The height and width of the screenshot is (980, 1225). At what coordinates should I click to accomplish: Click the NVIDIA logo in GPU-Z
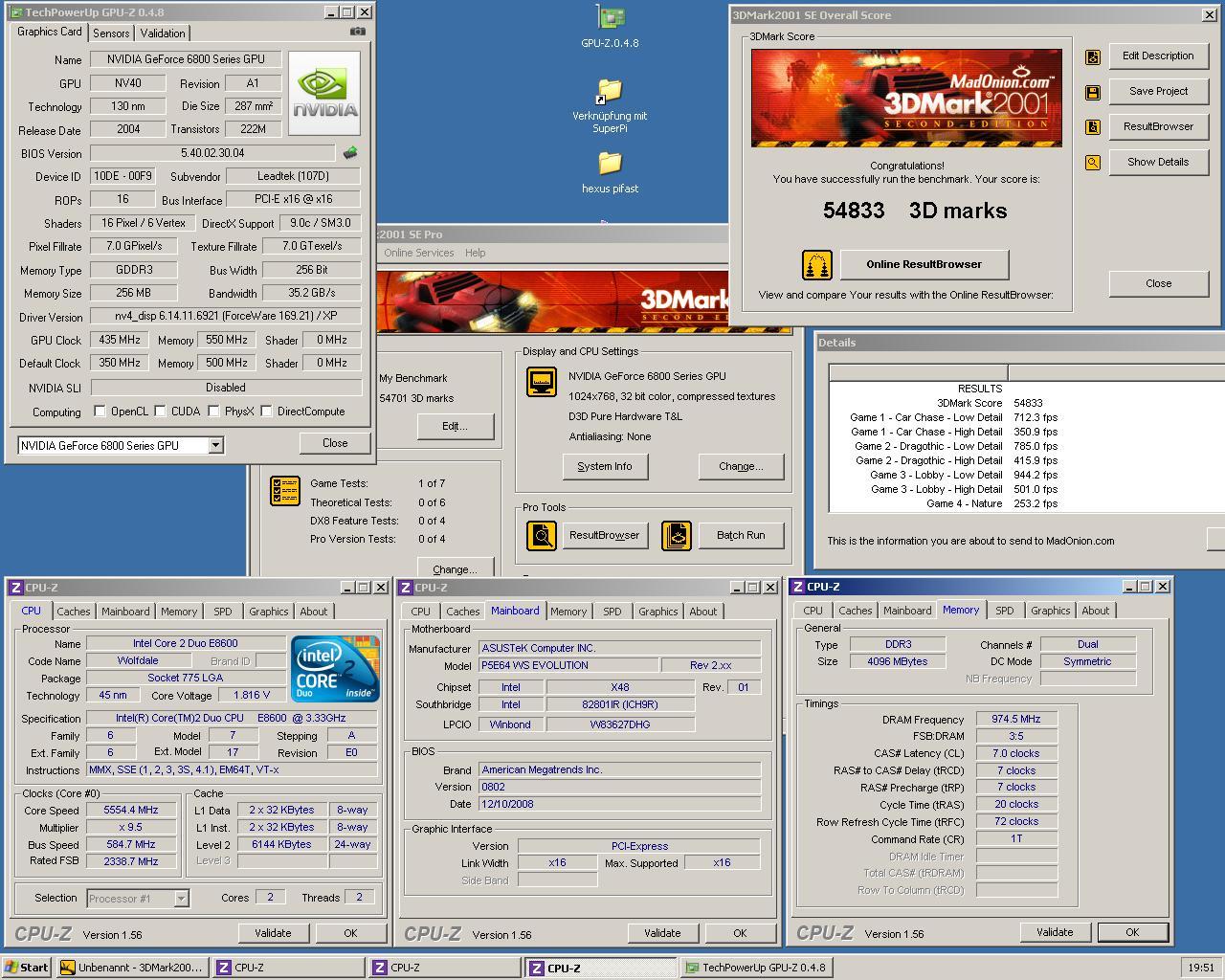[324, 93]
